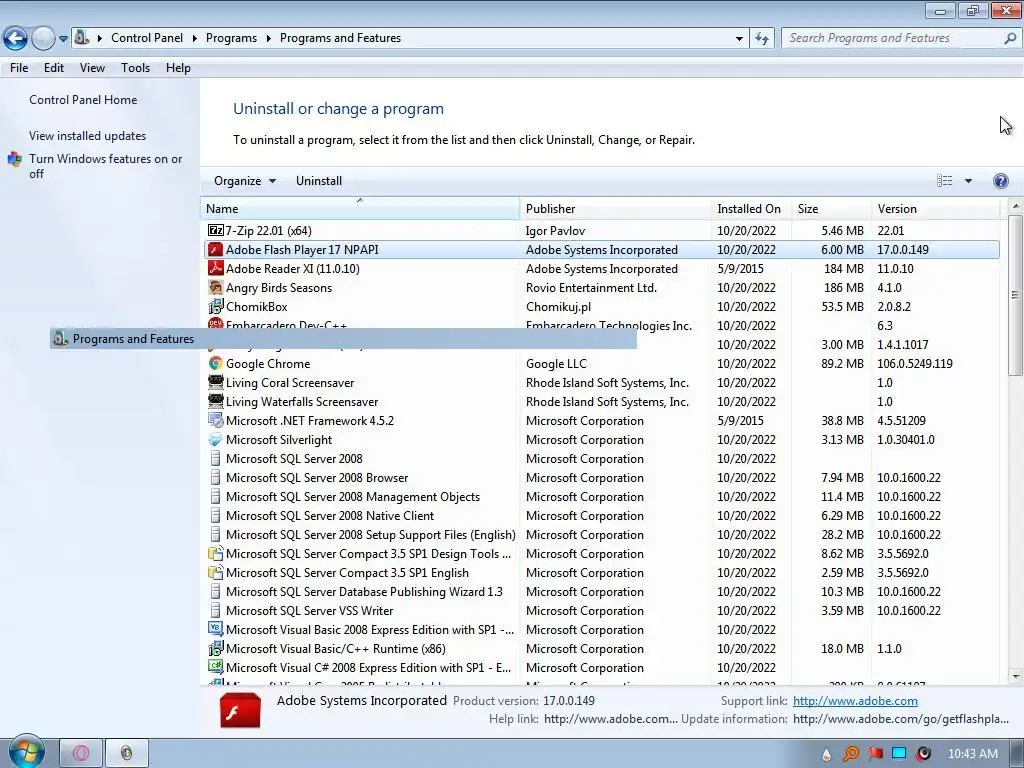The height and width of the screenshot is (768, 1024).
Task: Click the scrollbar up arrow
Action: [1015, 206]
